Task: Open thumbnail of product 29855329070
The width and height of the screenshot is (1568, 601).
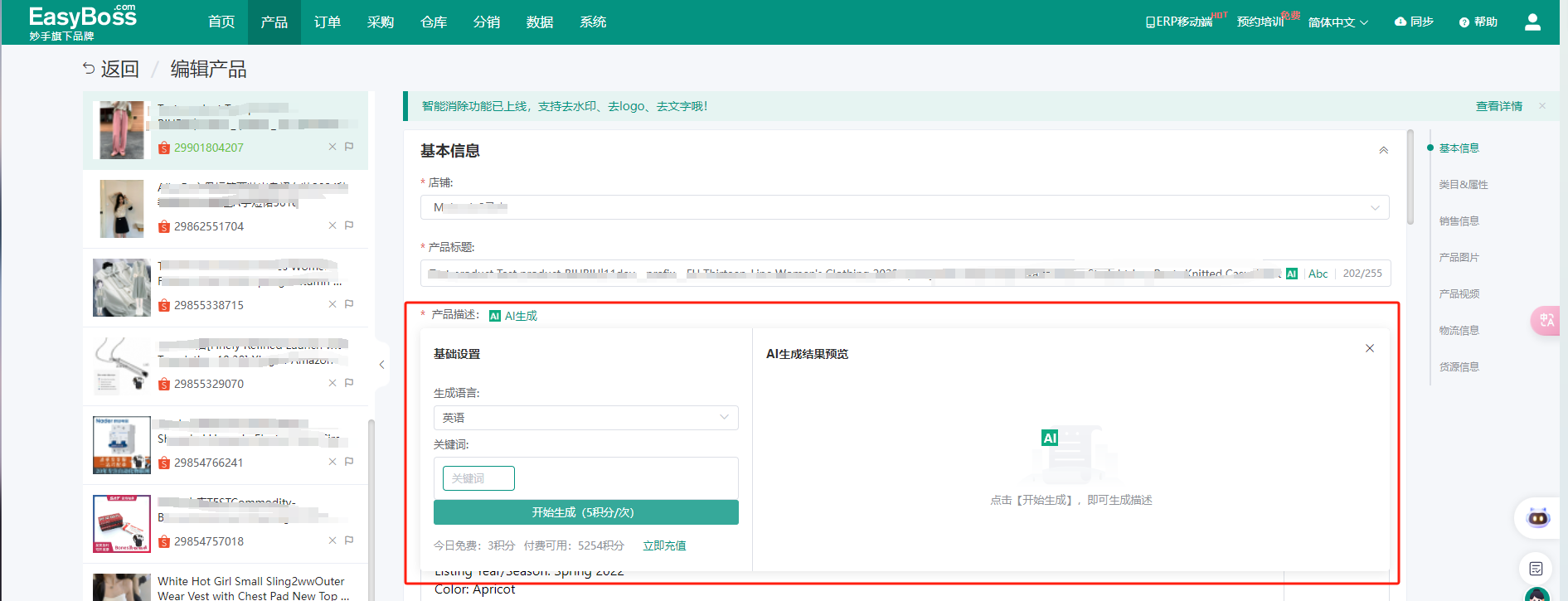Action: (121, 366)
